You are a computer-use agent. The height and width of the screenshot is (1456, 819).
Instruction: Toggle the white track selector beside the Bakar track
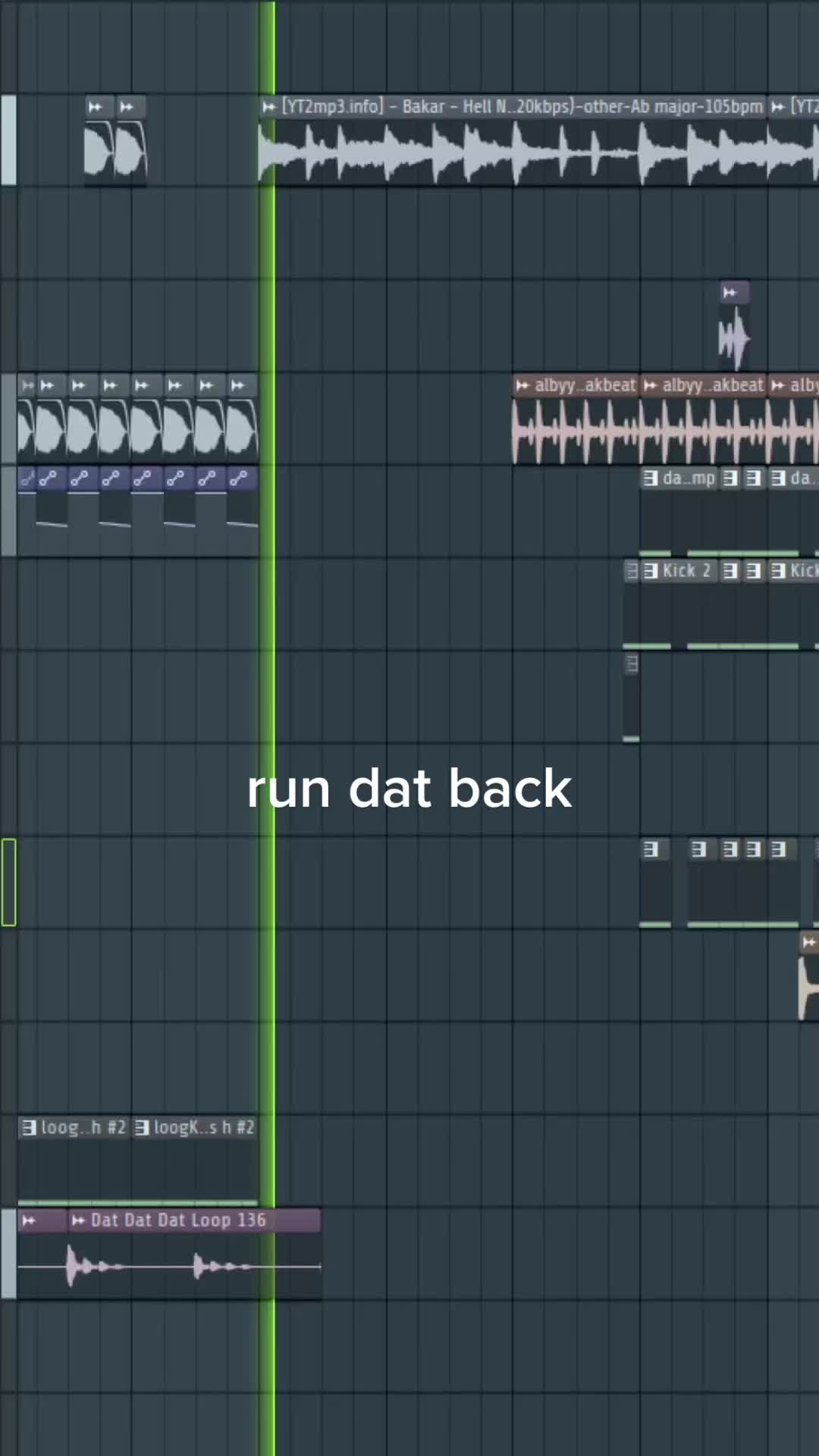(x=8, y=140)
